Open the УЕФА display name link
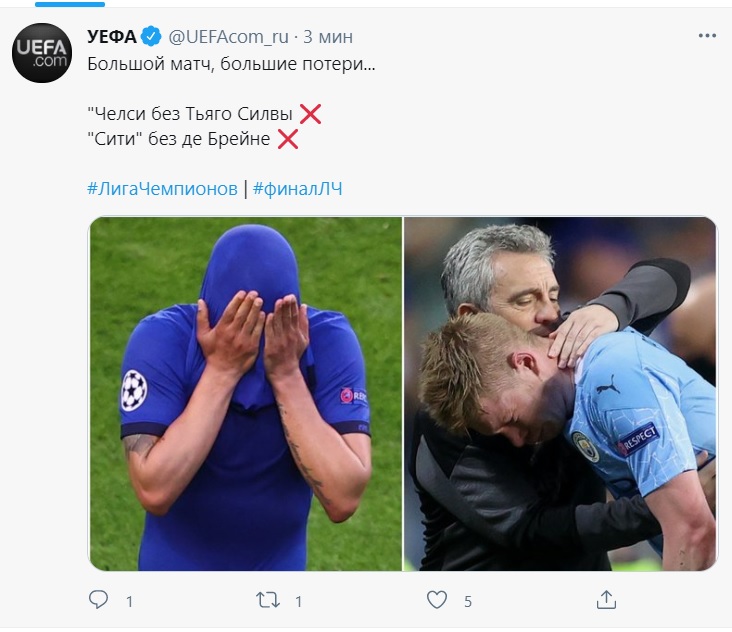Image resolution: width=732 pixels, height=632 pixels. pos(110,37)
